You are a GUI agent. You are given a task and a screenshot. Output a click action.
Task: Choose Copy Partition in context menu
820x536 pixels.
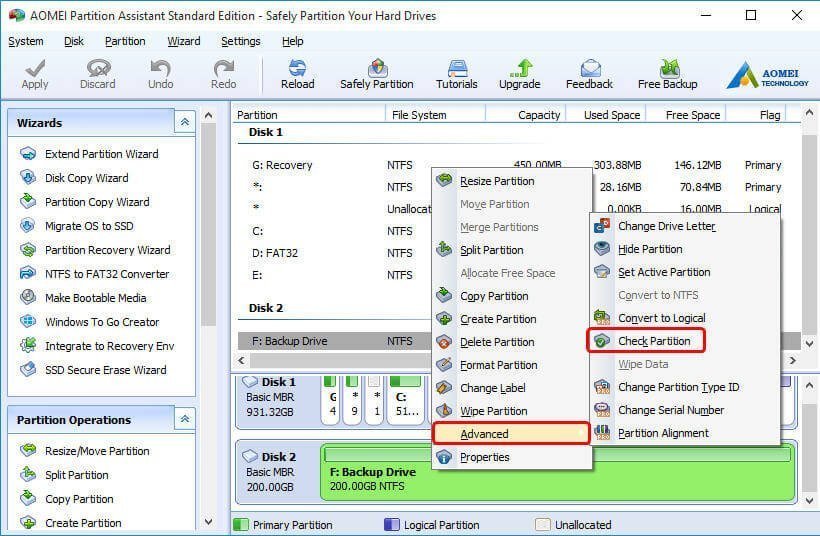512,296
